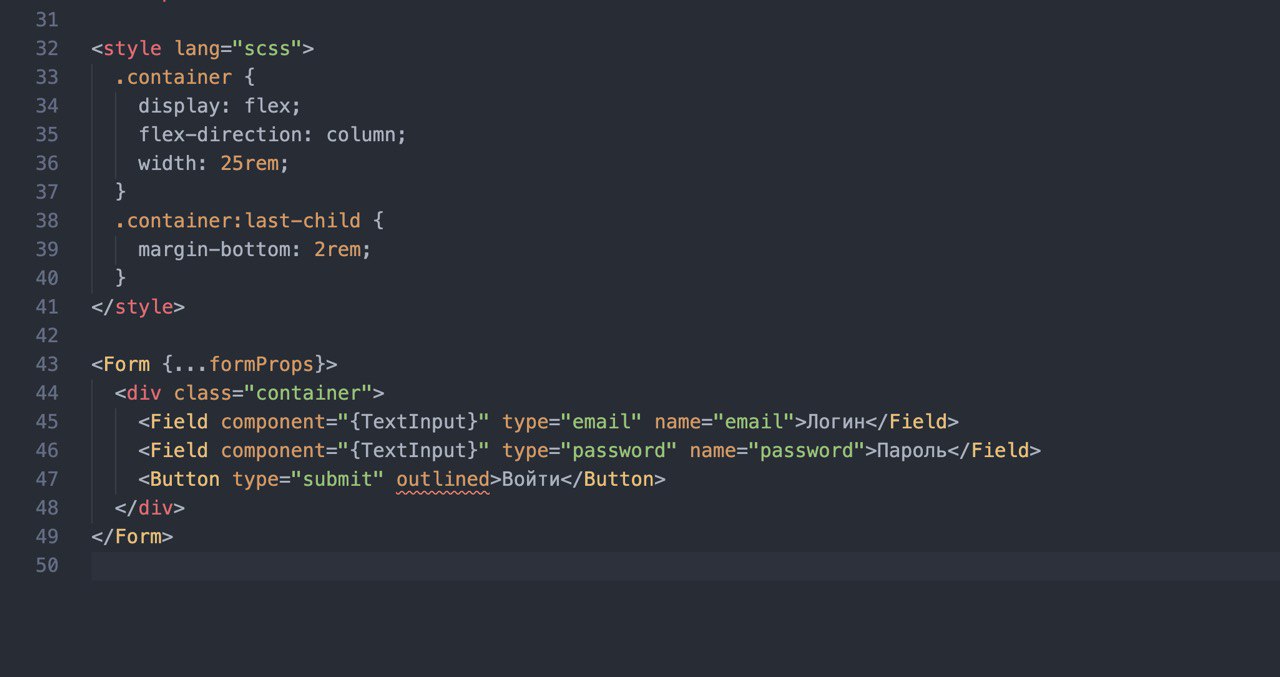This screenshot has width=1280, height=677.
Task: Click the closing '</div>' tag on line 48
Action: (x=150, y=508)
